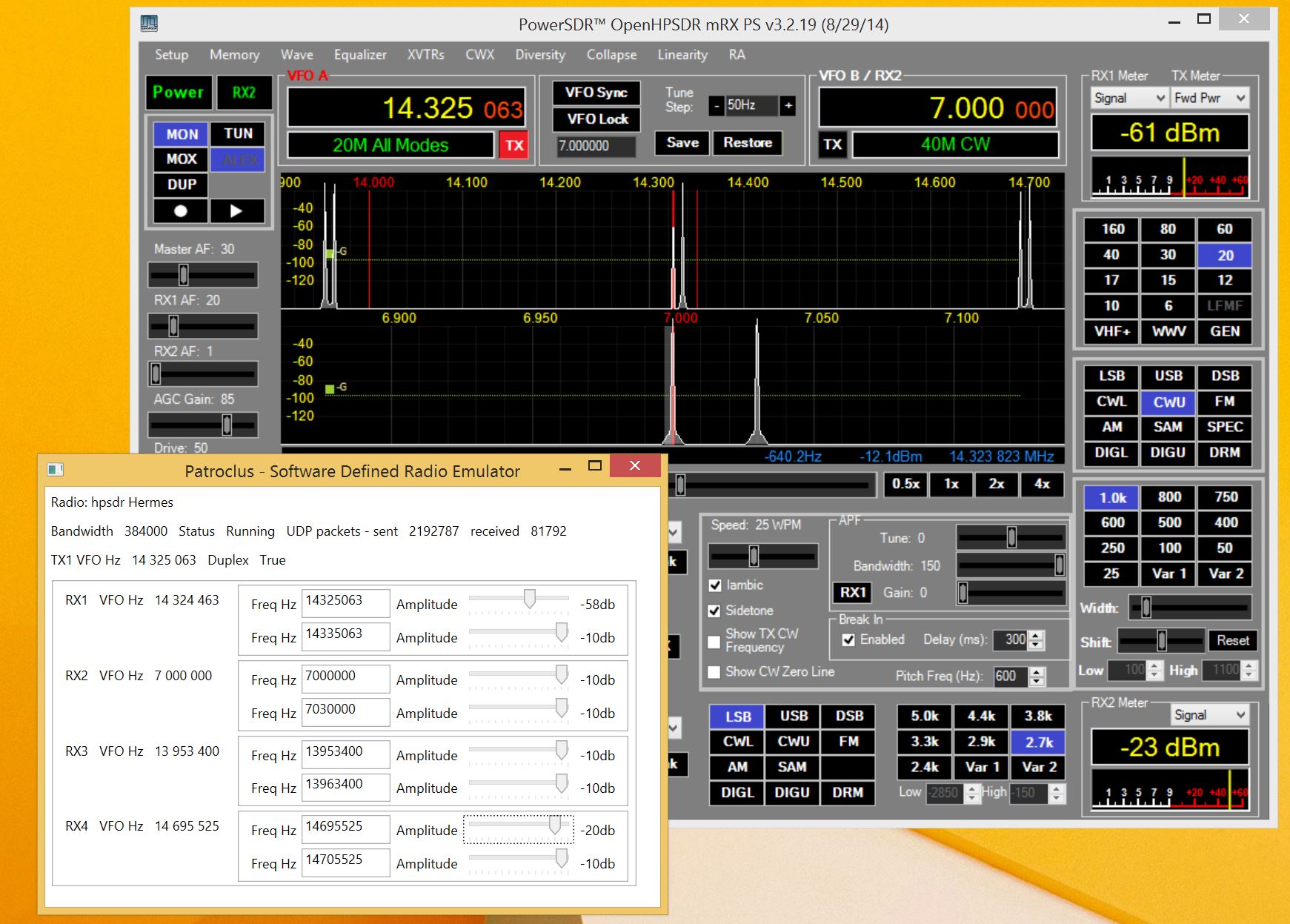
Task: Toggle the DUP duplex button
Action: click(x=182, y=185)
